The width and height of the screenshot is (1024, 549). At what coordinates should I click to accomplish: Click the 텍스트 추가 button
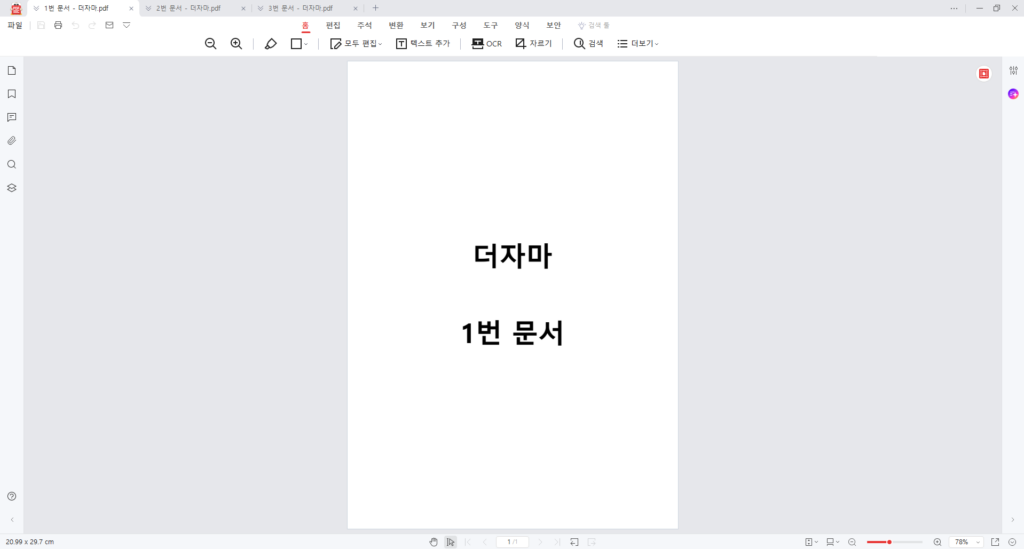pos(423,44)
